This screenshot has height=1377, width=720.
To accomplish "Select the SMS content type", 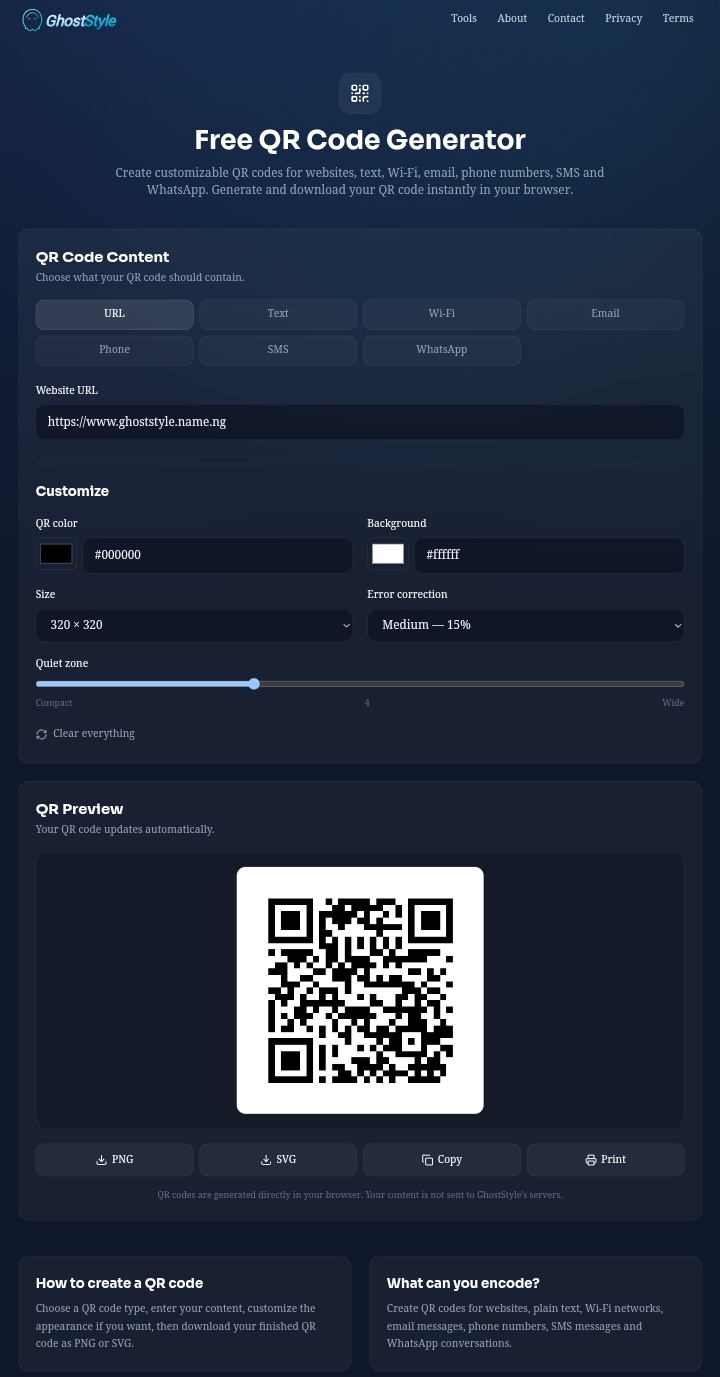I will (x=278, y=350).
